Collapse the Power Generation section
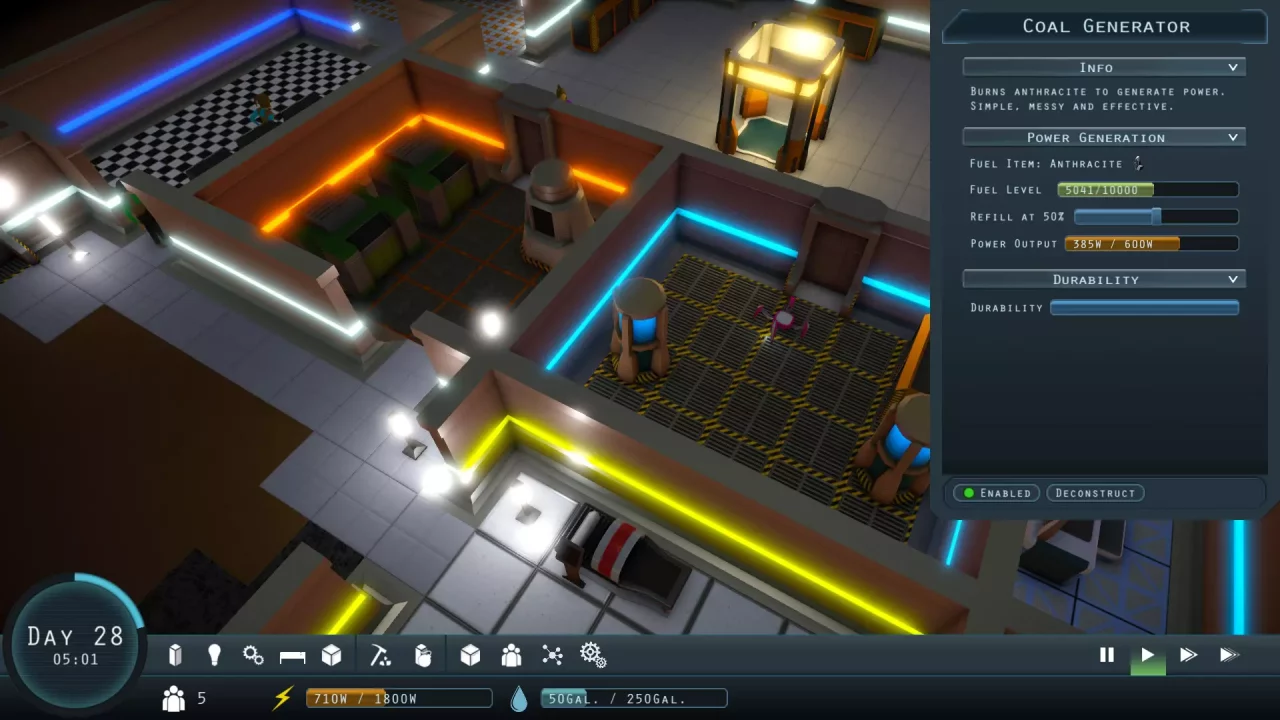Viewport: 1280px width, 720px height. tap(1233, 138)
